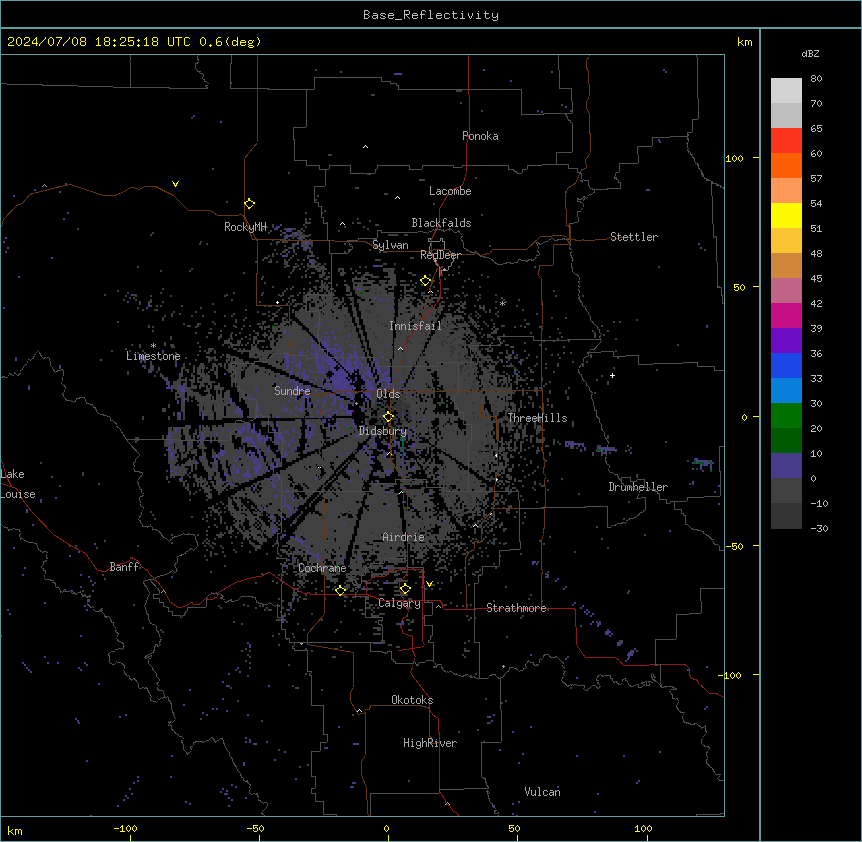
Task: Click the white plus marker north of Drumheller
Action: coord(612,375)
